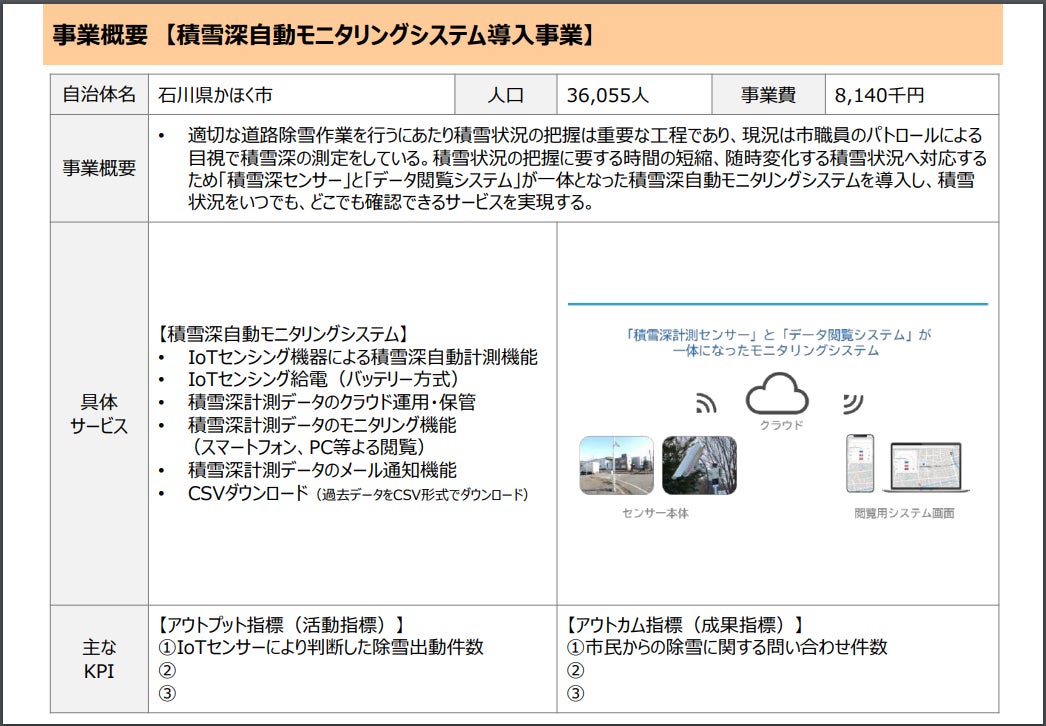
Task: Select ①市民からの除雪に関する問い合わせ件数
Action: point(727,647)
